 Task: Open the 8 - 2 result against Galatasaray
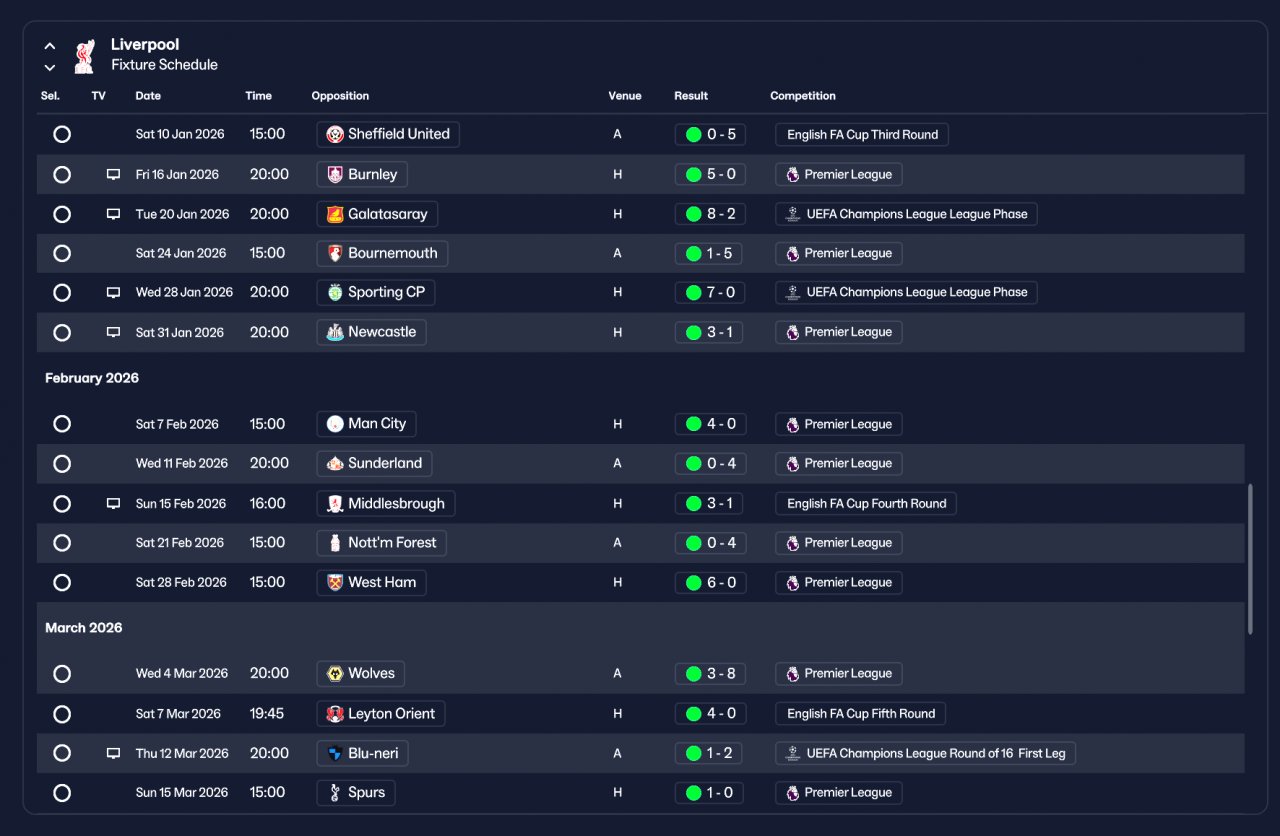coord(710,214)
